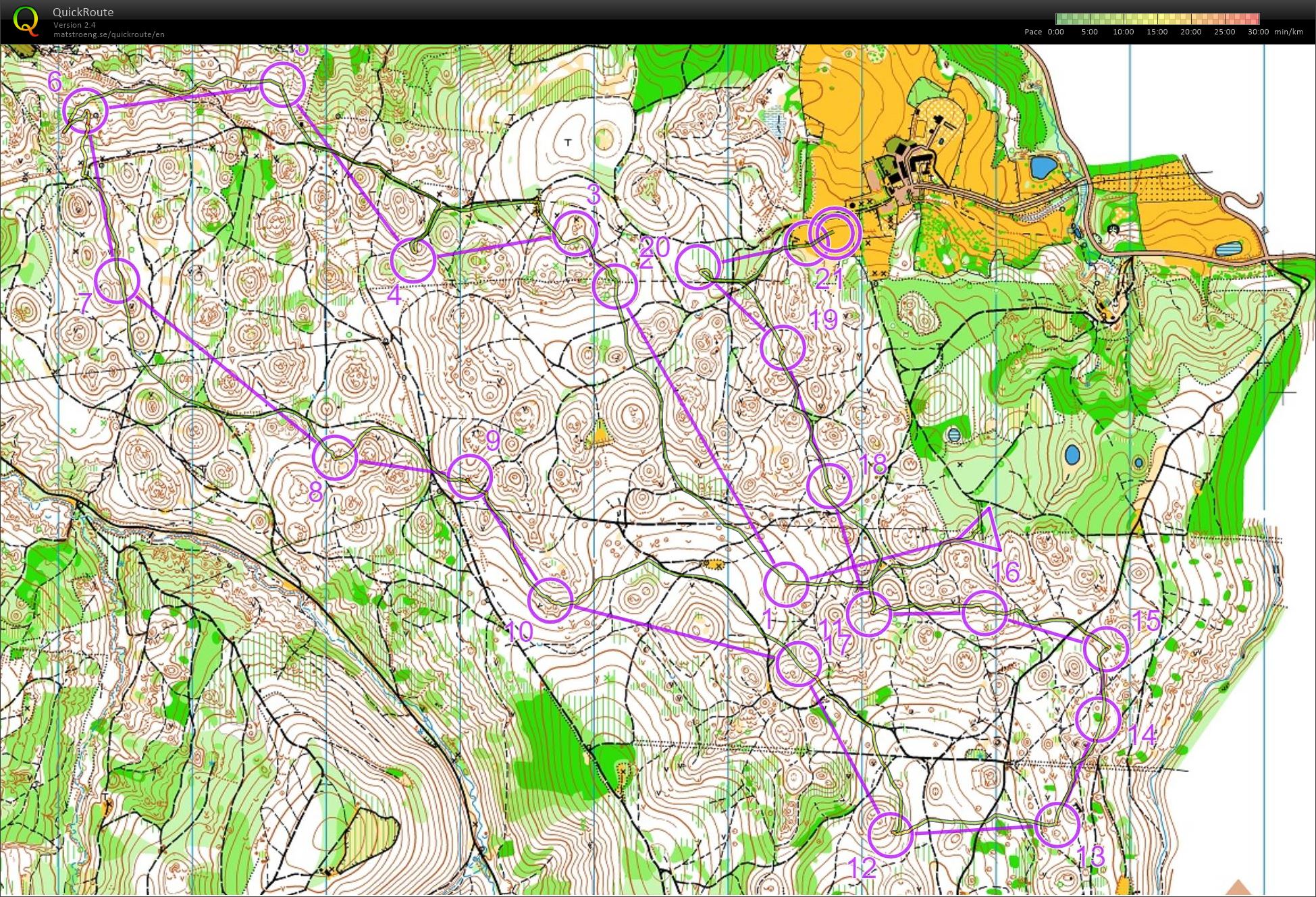This screenshot has width=1316, height=897.
Task: Click control circle number 6
Action: [x=85, y=111]
